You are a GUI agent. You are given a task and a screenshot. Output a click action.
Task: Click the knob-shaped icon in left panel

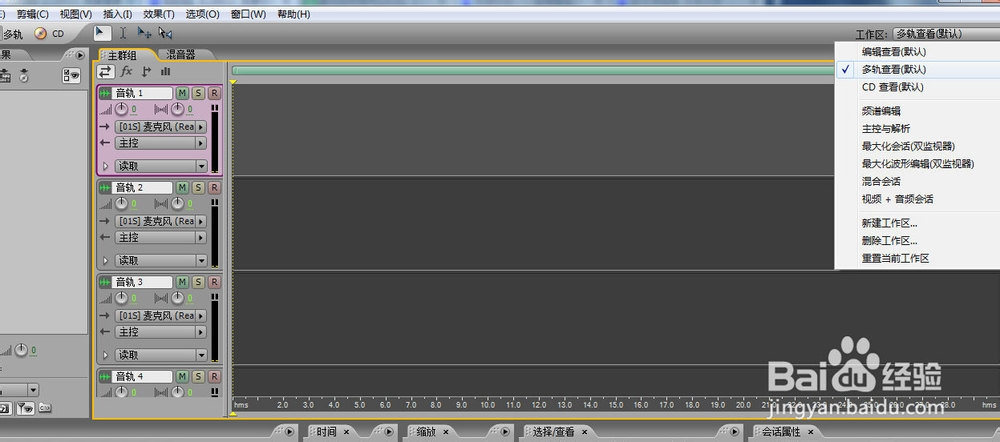pyautogui.click(x=24, y=75)
